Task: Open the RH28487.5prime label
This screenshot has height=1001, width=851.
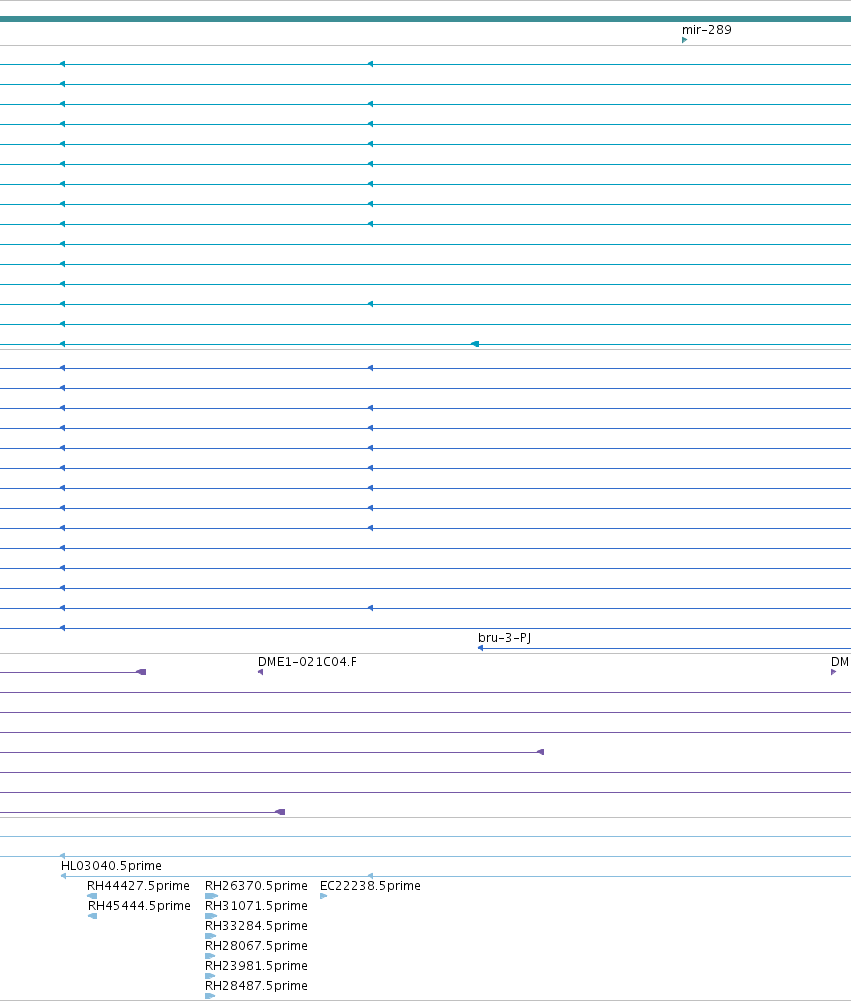Action: pyautogui.click(x=256, y=986)
